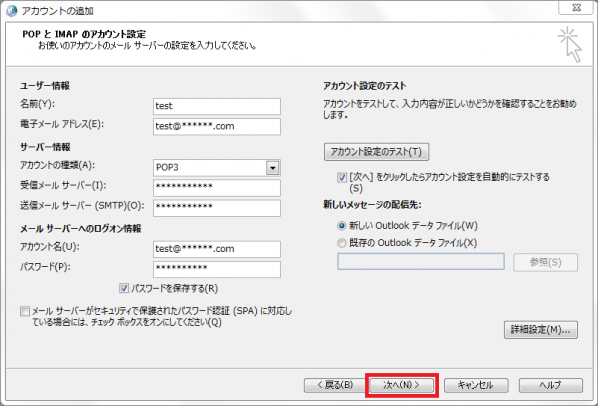
Task: Toggle automatic account test on 次へ checkbox
Action: tap(342, 177)
